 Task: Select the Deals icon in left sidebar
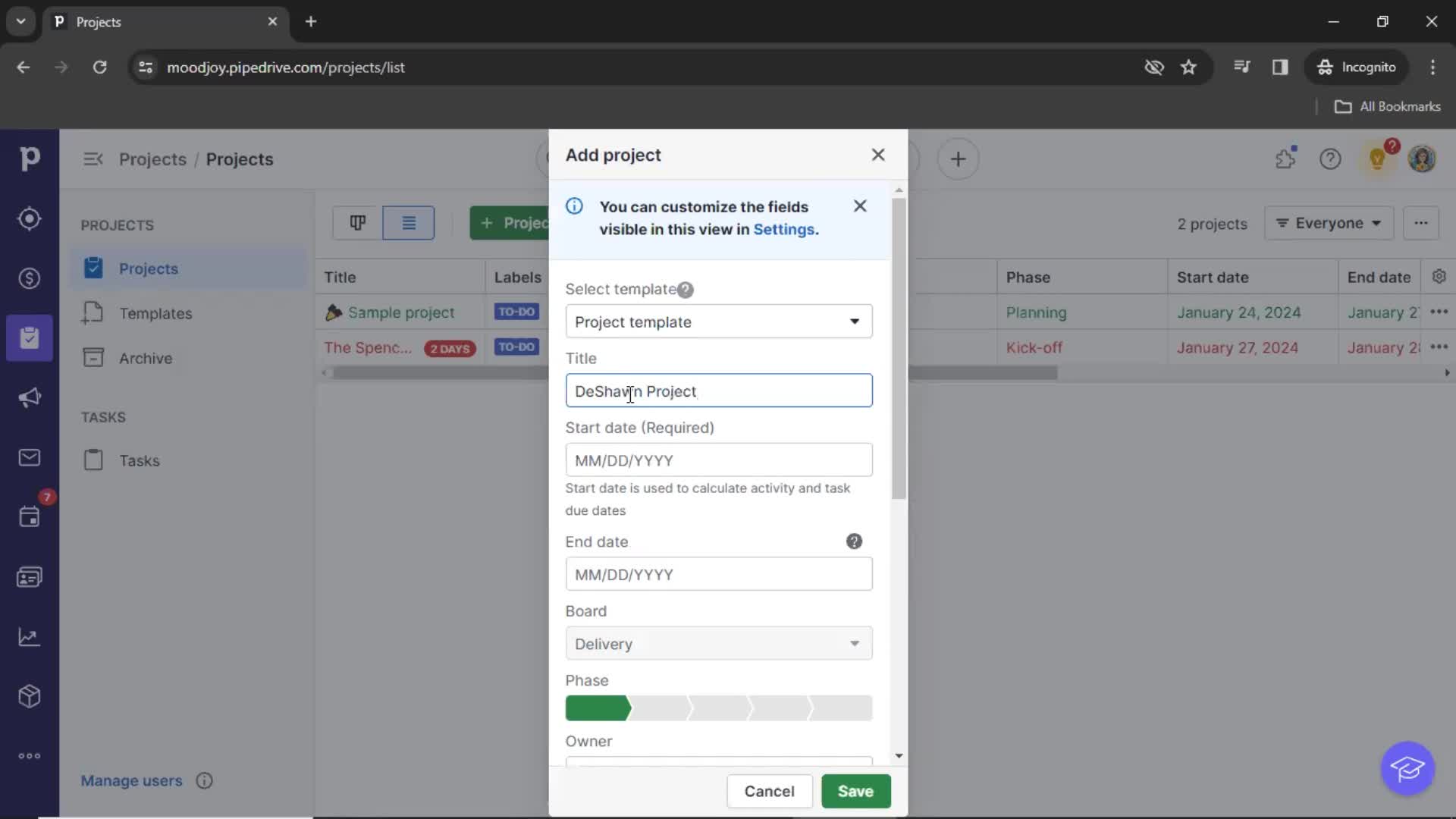tap(29, 278)
